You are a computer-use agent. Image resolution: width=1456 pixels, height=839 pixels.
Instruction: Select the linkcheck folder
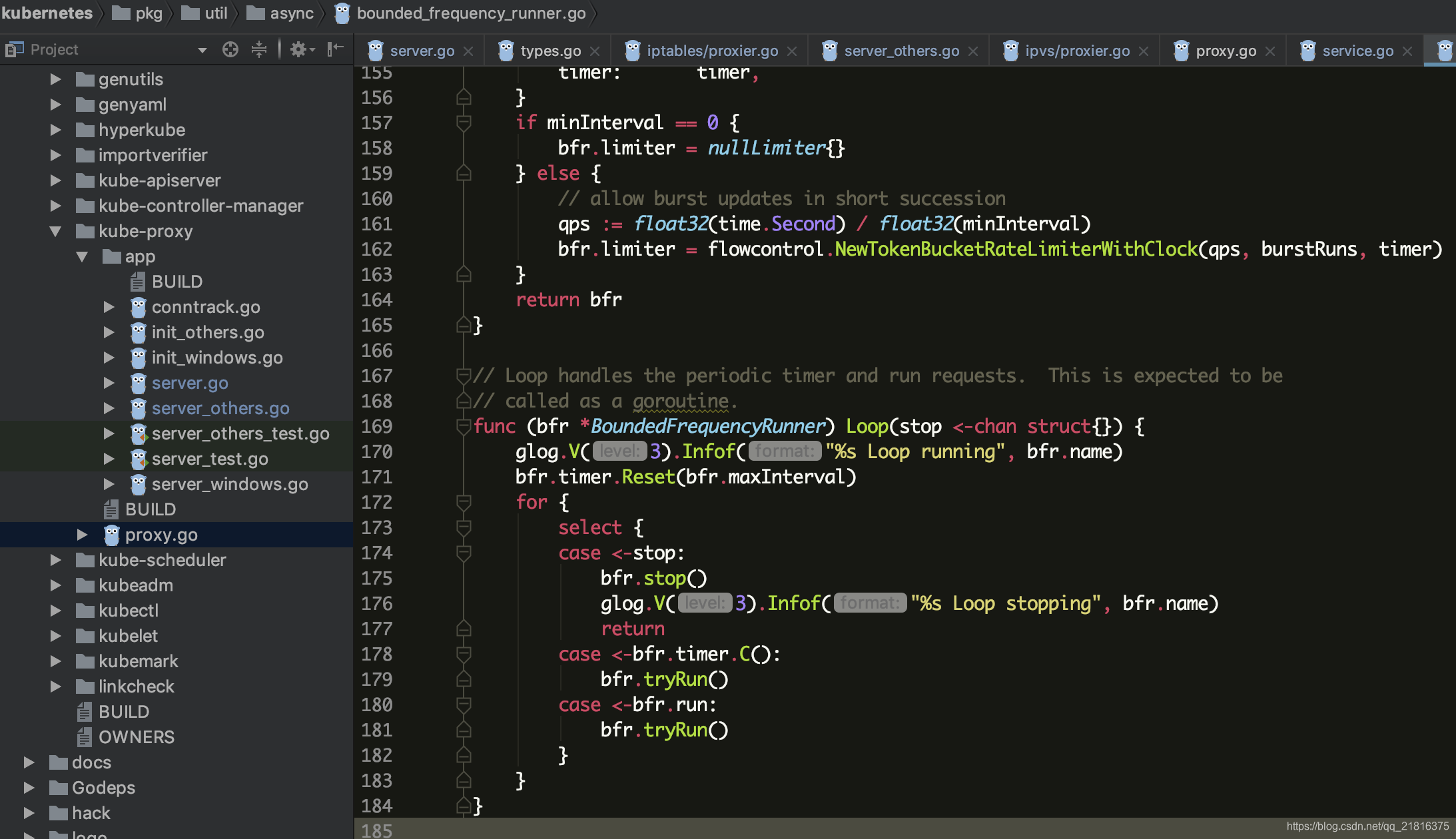pyautogui.click(x=136, y=687)
